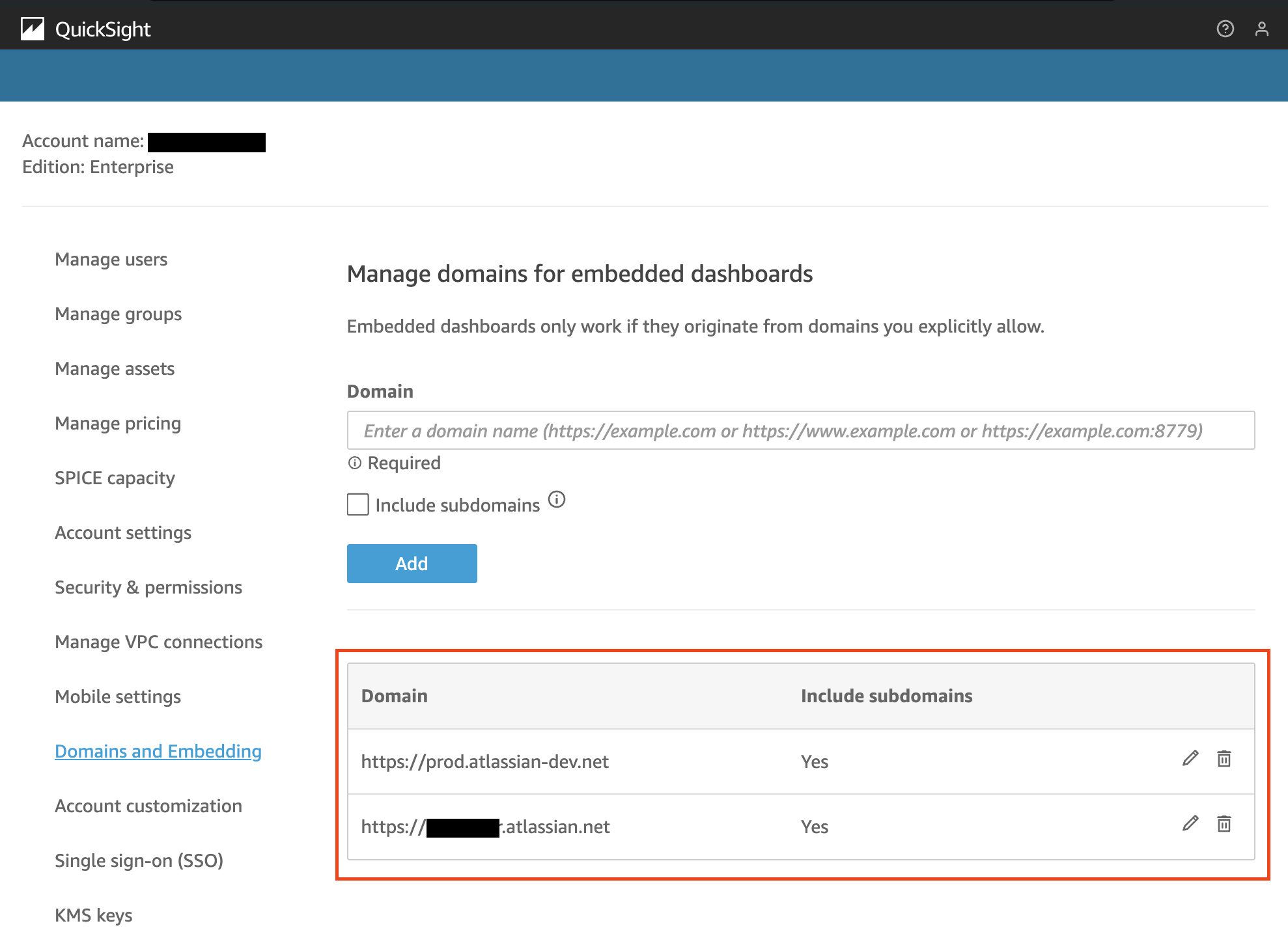Screen dimensions: 1288x945
Task: Open Security & permissions page
Action: pyautogui.click(x=148, y=588)
